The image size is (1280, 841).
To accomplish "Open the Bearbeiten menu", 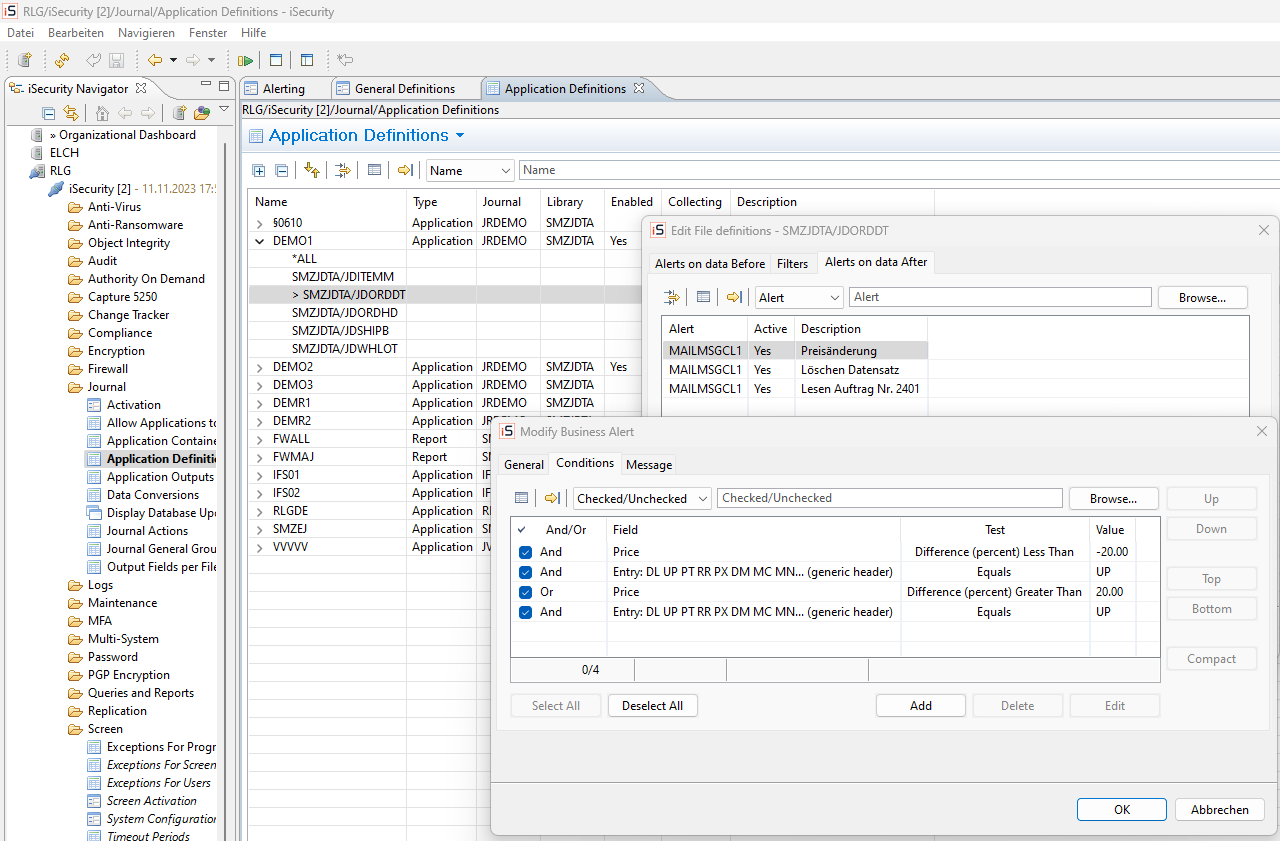I will click(76, 33).
